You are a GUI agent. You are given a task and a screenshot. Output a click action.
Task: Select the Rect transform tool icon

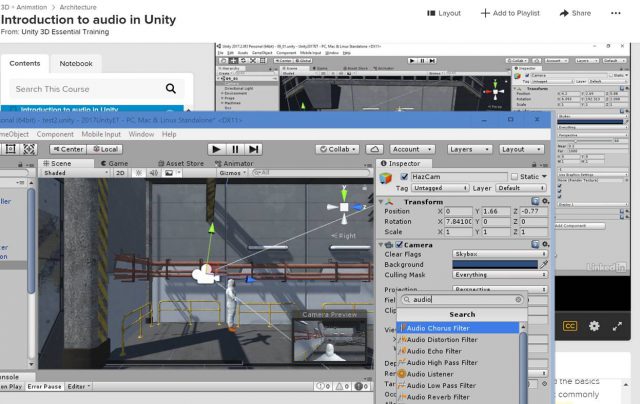pyautogui.click(x=11, y=149)
